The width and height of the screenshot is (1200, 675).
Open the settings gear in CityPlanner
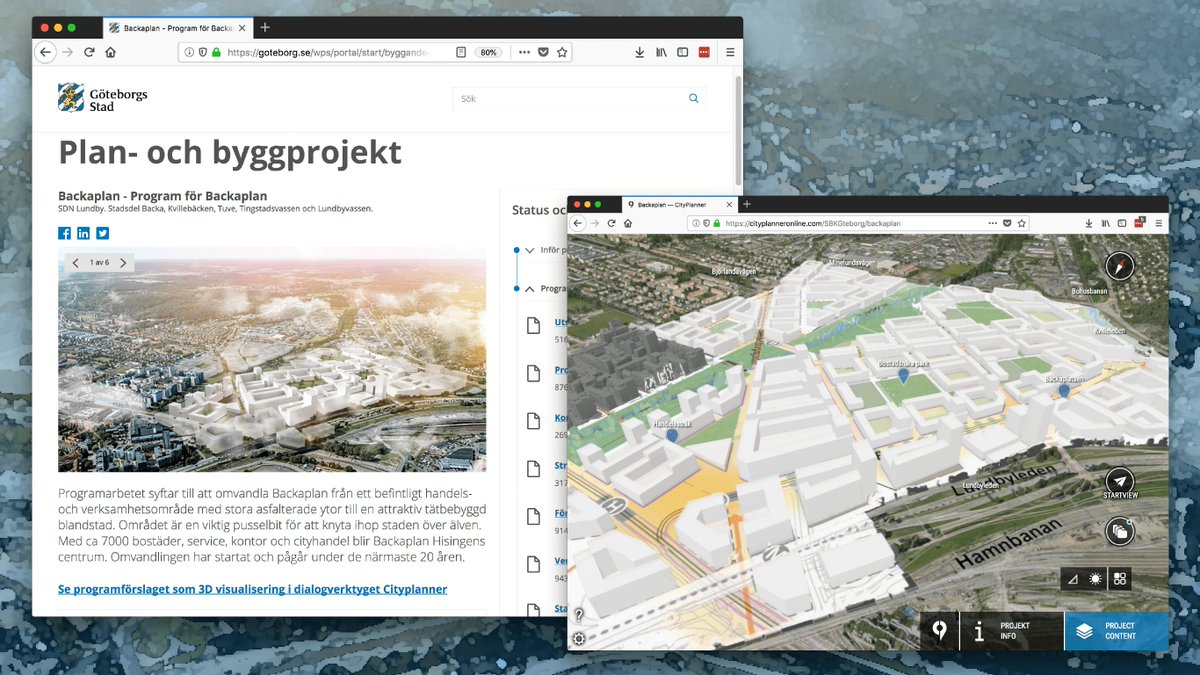578,639
